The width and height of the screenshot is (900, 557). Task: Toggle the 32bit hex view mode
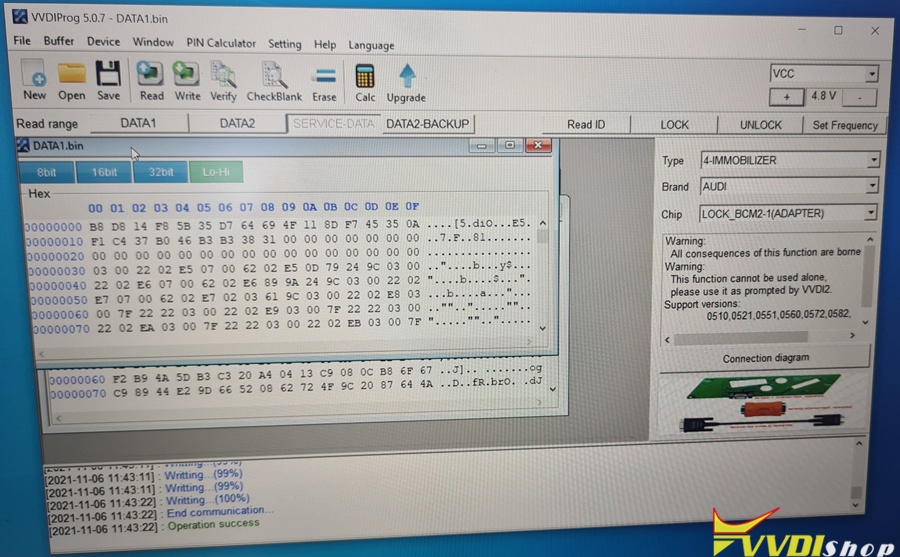point(161,172)
